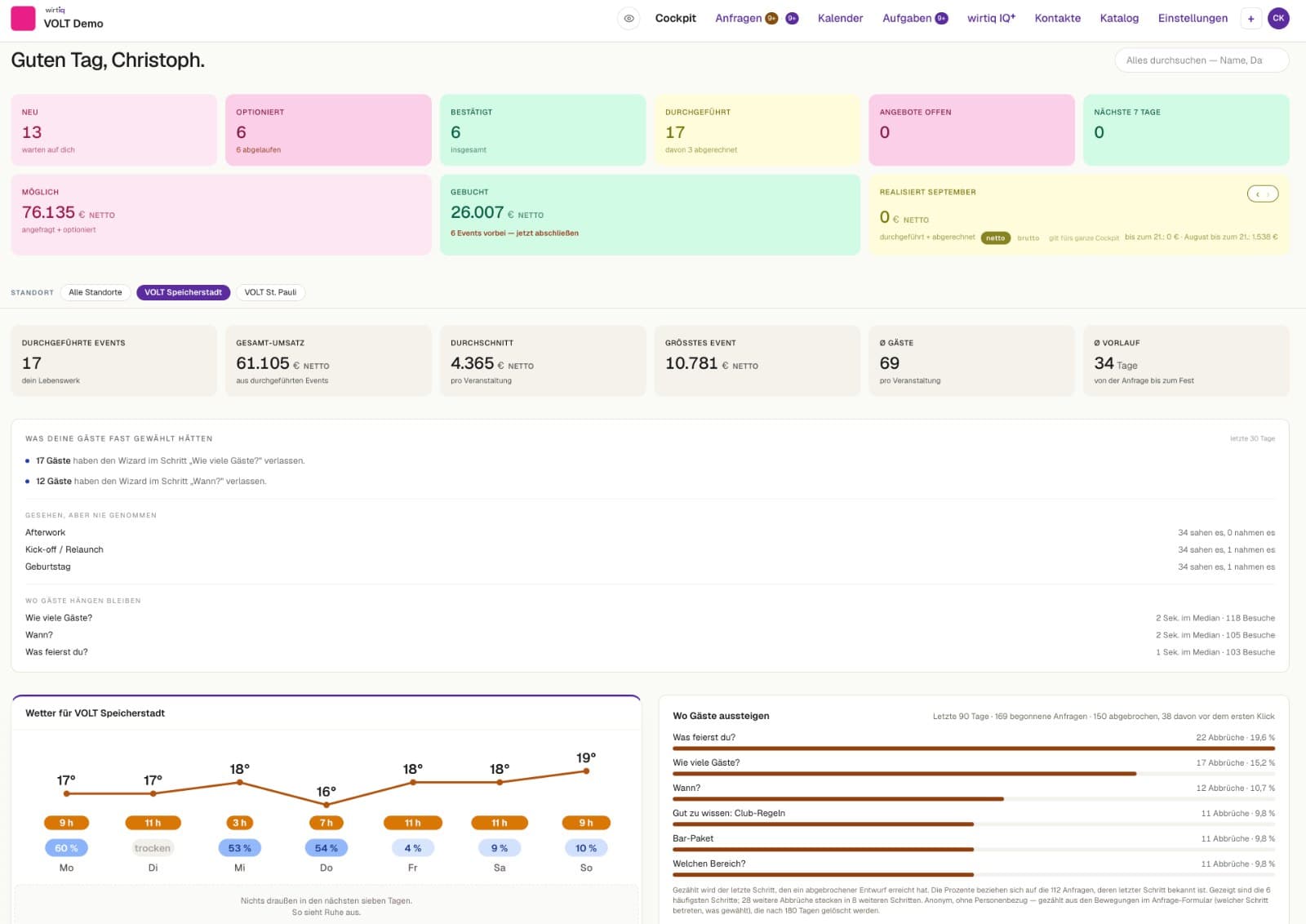The height and width of the screenshot is (924, 1306).
Task: Select the VOLT Speicherstadt location filter
Action: click(x=183, y=292)
